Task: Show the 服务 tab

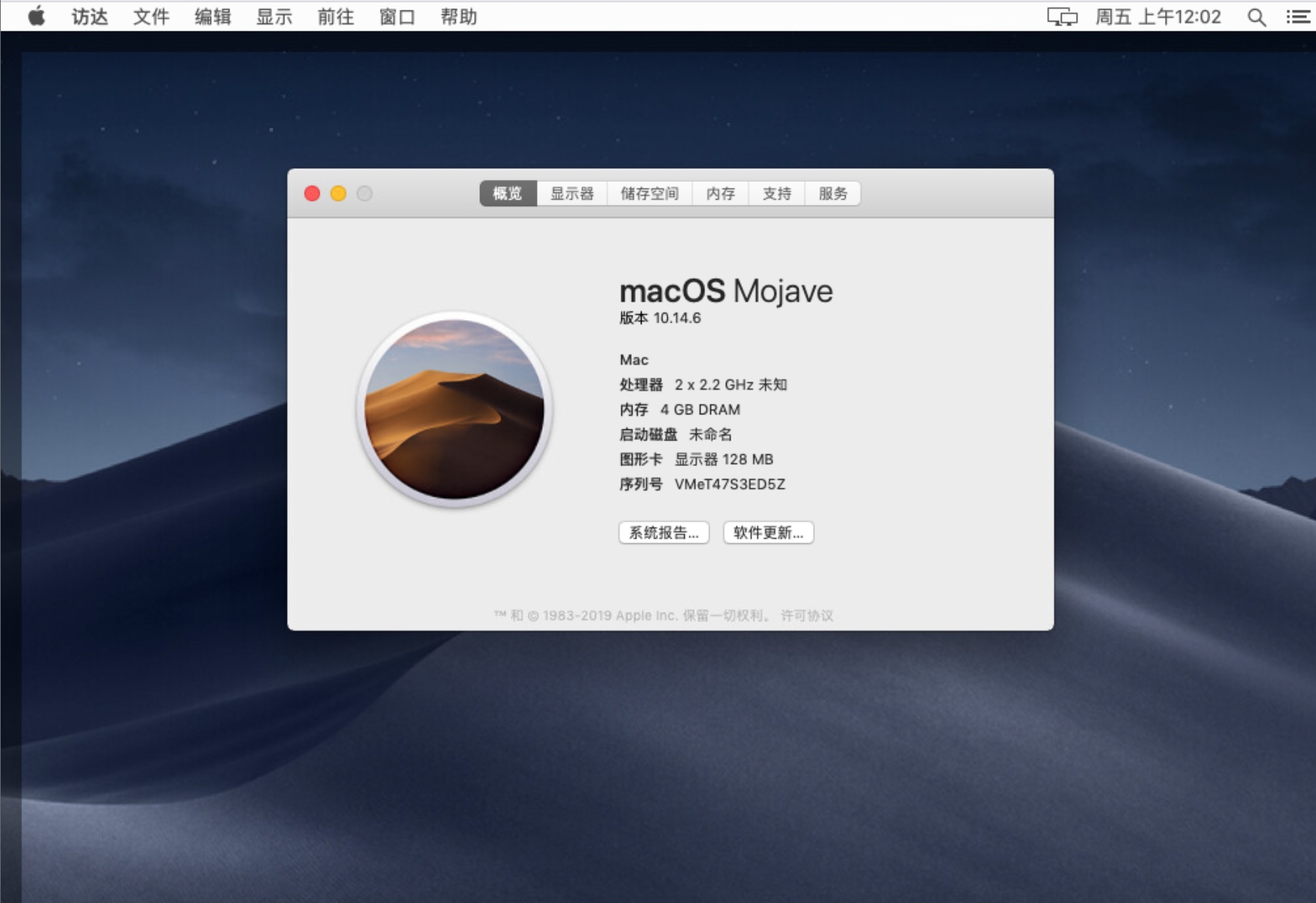Action: (832, 194)
